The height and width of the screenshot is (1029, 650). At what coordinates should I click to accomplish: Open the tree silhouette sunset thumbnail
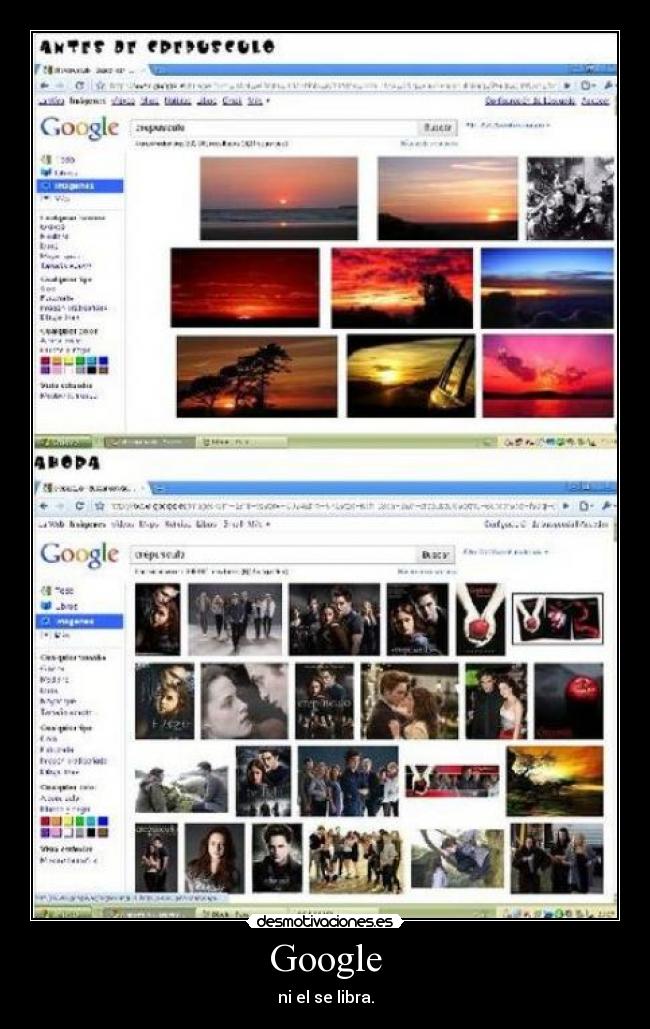click(257, 376)
